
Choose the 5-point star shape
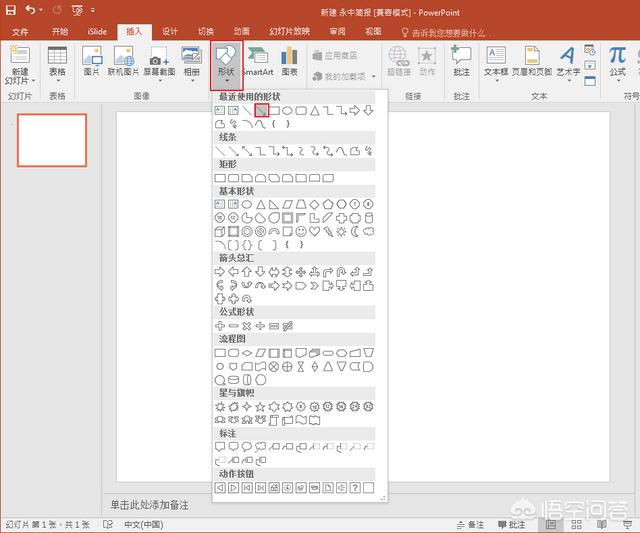(x=260, y=406)
